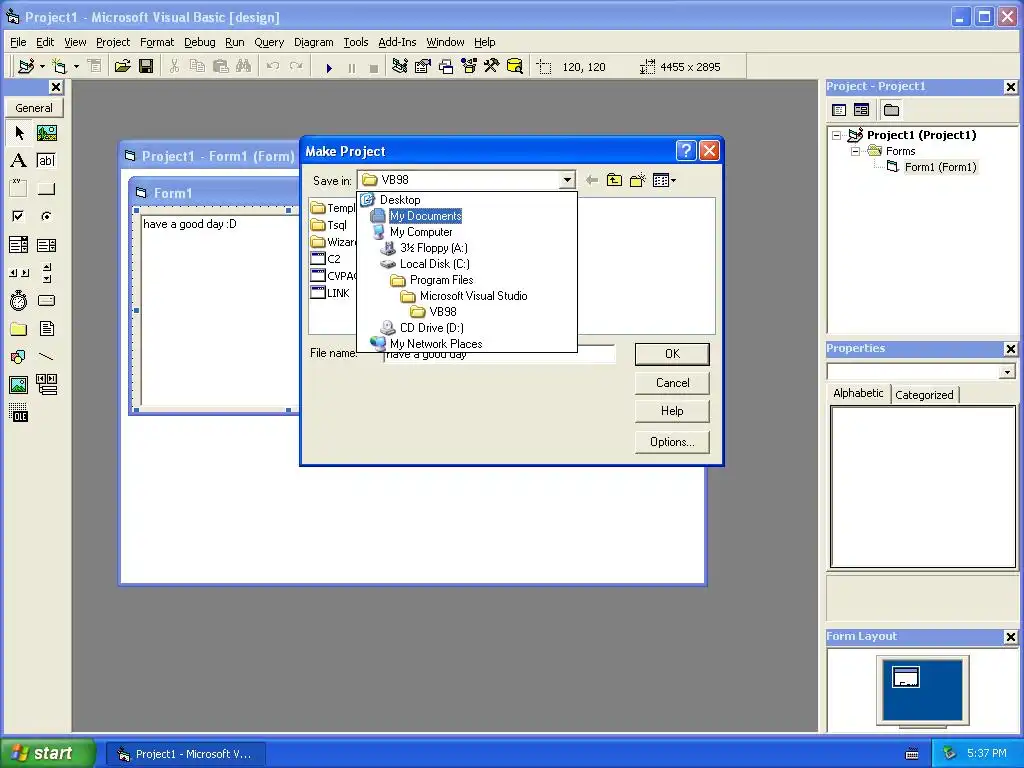Expand the Save in combo box arrow
The width and height of the screenshot is (1024, 768).
tap(567, 180)
